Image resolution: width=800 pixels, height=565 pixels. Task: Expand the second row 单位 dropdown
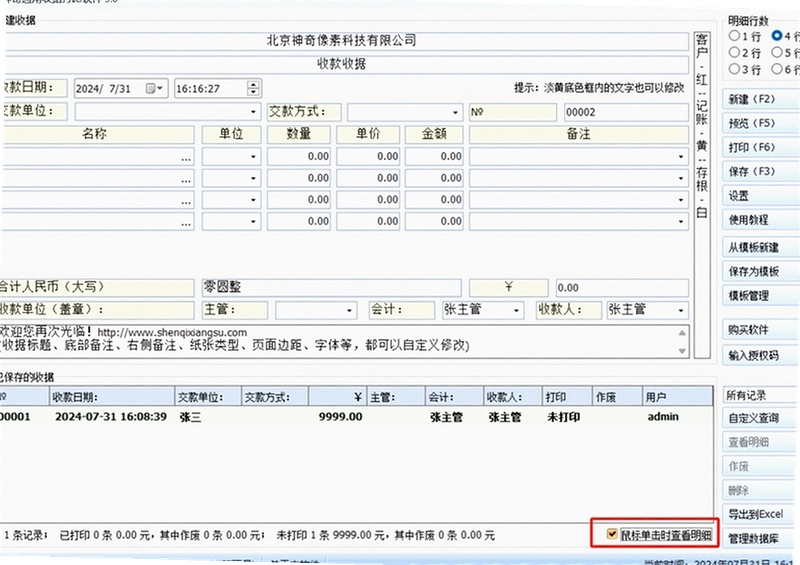point(253,178)
